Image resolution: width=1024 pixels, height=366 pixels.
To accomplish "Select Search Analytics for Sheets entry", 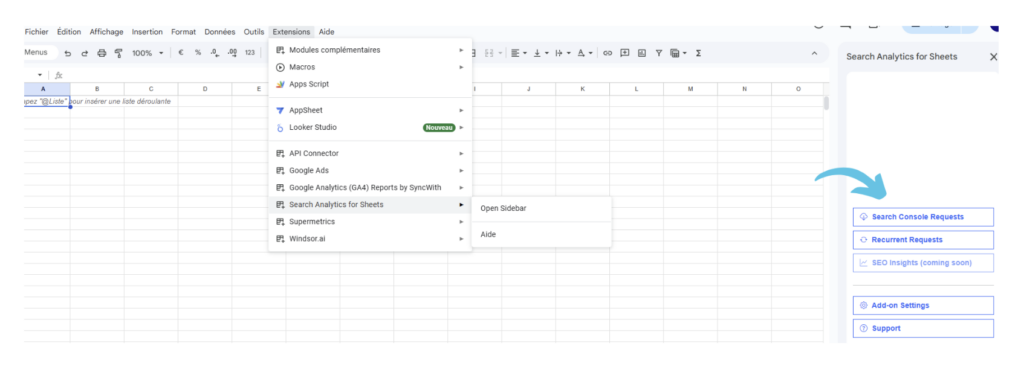I will (x=370, y=205).
